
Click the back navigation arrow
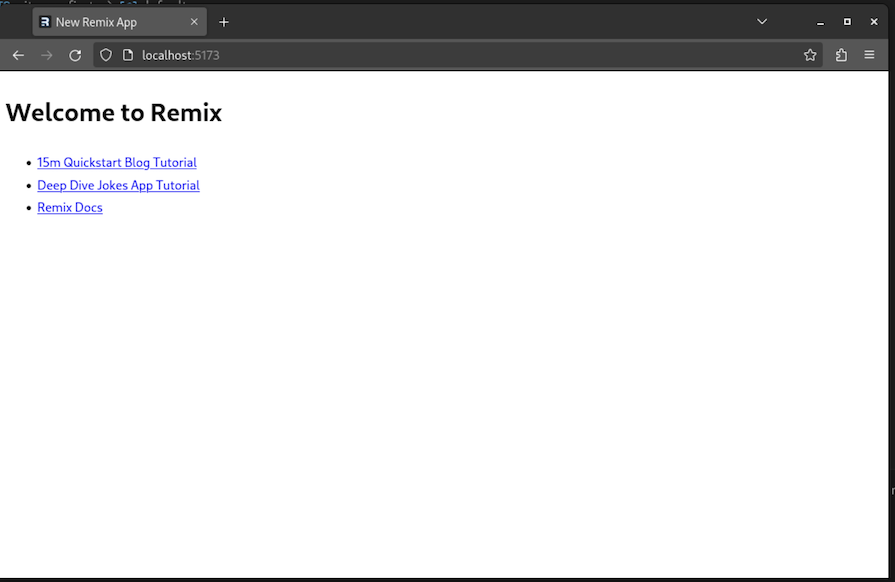(18, 55)
